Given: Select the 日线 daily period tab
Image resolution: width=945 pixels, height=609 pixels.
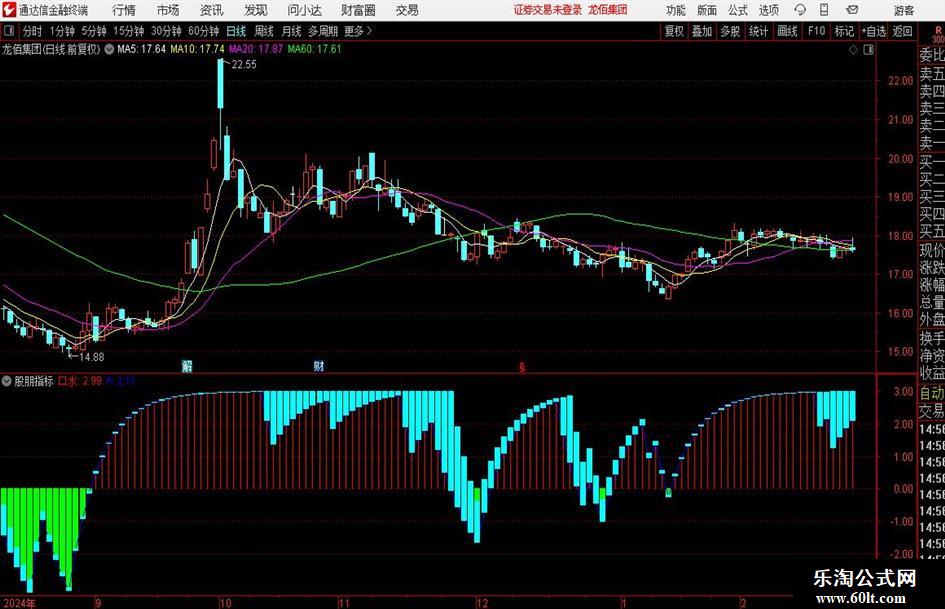Looking at the screenshot, I should point(236,31).
